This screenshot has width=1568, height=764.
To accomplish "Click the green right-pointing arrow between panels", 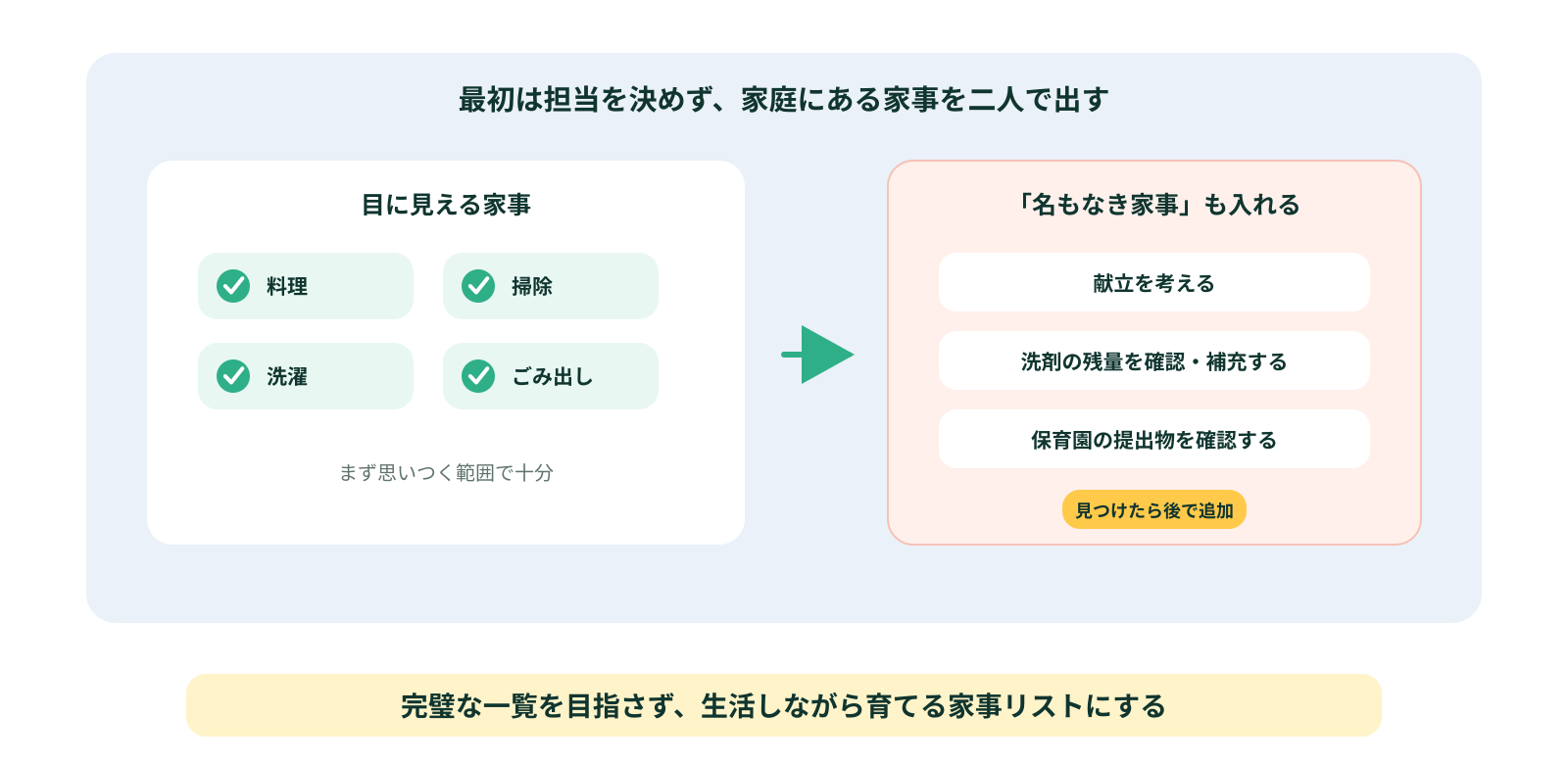I will pos(817,355).
